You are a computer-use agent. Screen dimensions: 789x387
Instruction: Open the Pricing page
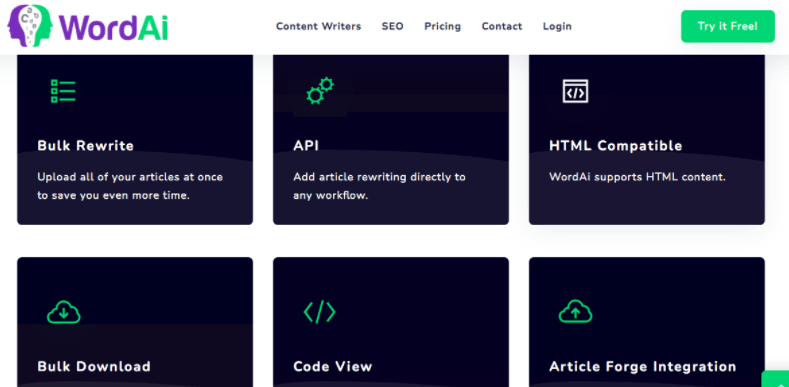[x=442, y=26]
